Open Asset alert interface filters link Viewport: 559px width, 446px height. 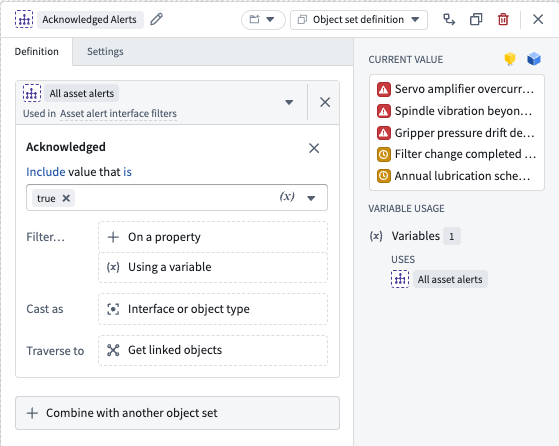point(118,114)
